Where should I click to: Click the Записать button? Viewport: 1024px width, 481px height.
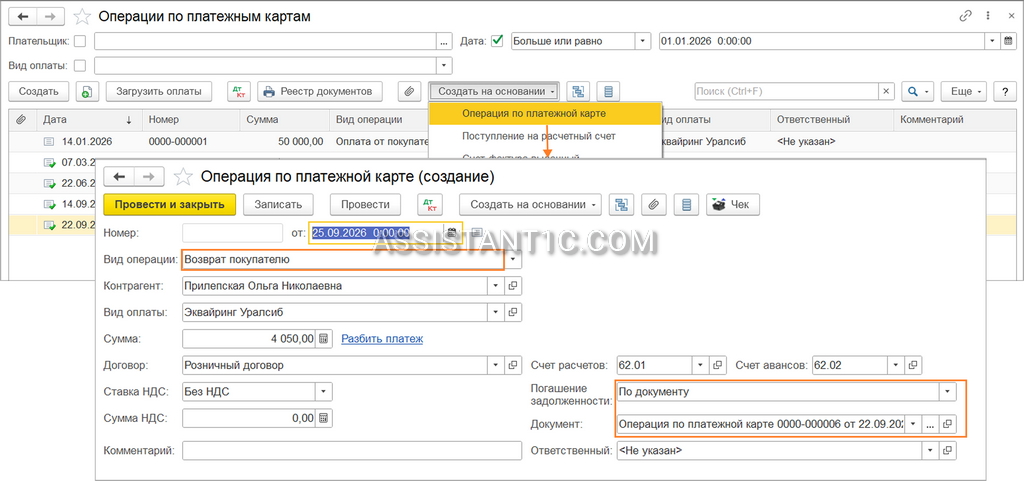[278, 204]
